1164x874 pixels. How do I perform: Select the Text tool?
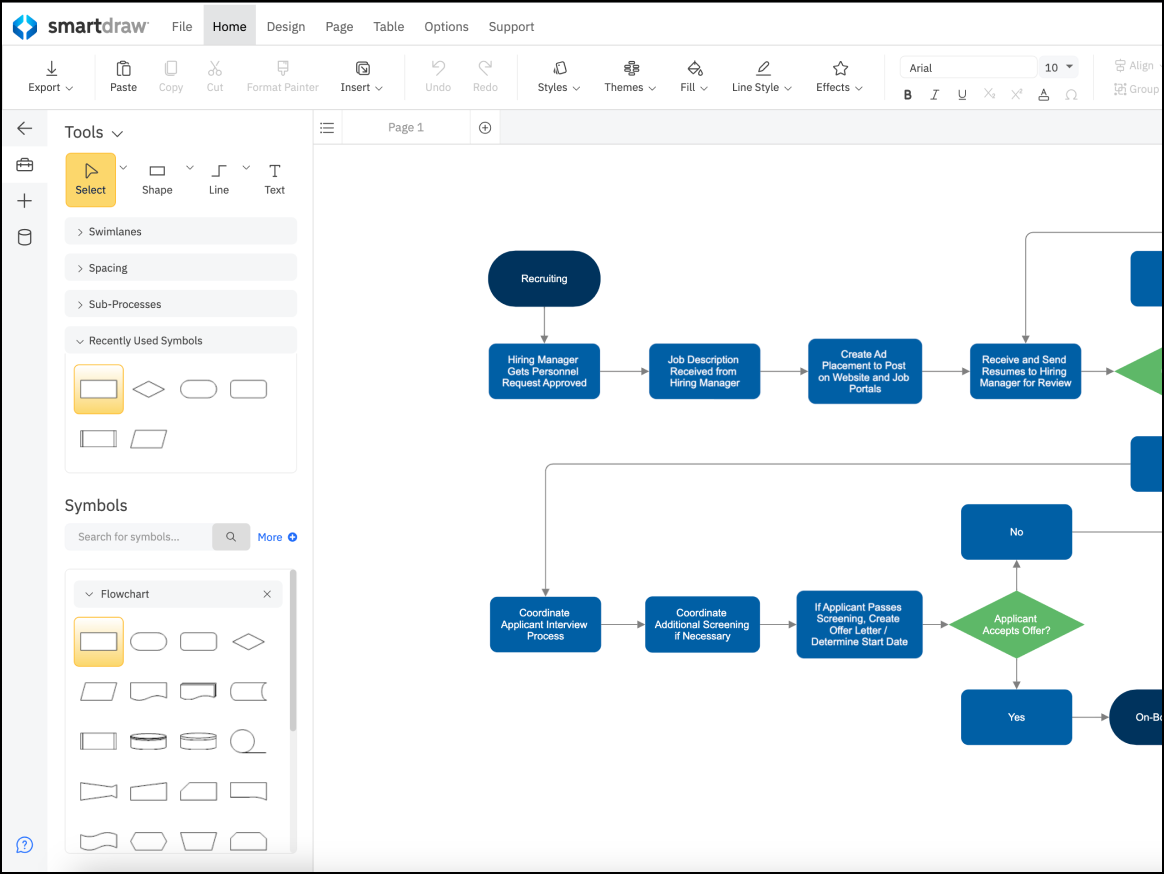tap(275, 180)
